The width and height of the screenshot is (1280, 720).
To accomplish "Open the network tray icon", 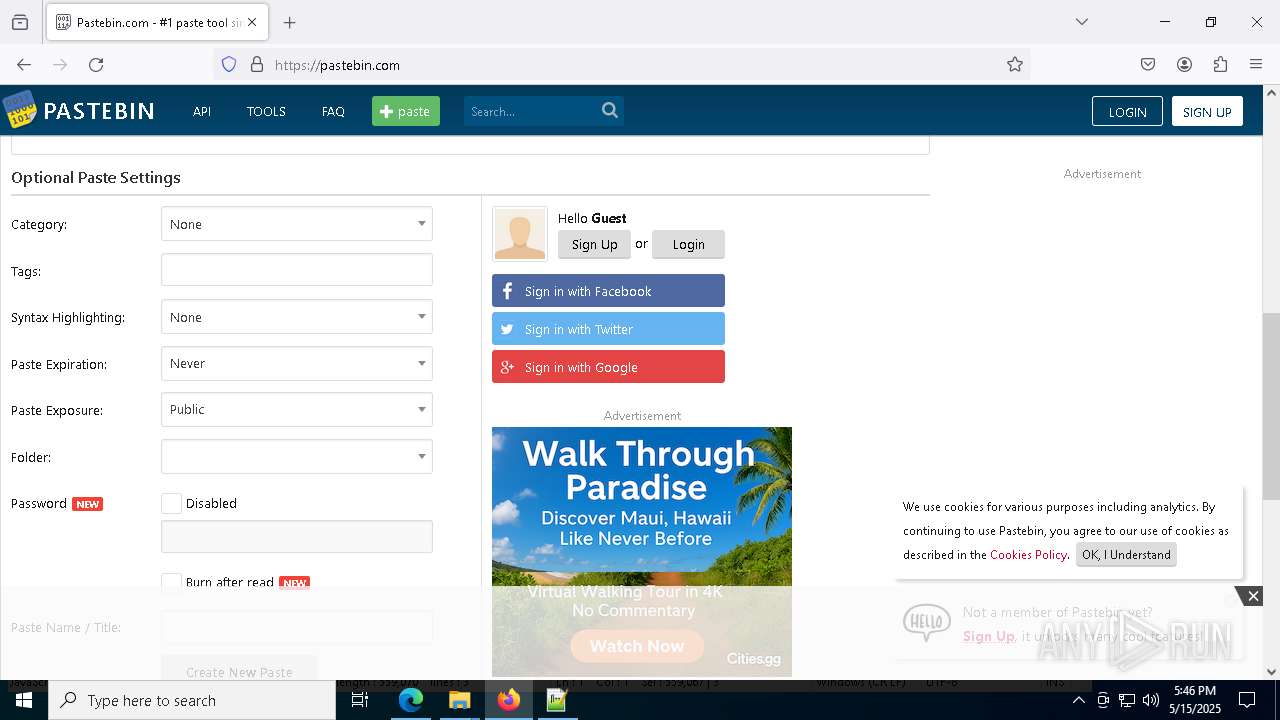I will (x=1127, y=700).
